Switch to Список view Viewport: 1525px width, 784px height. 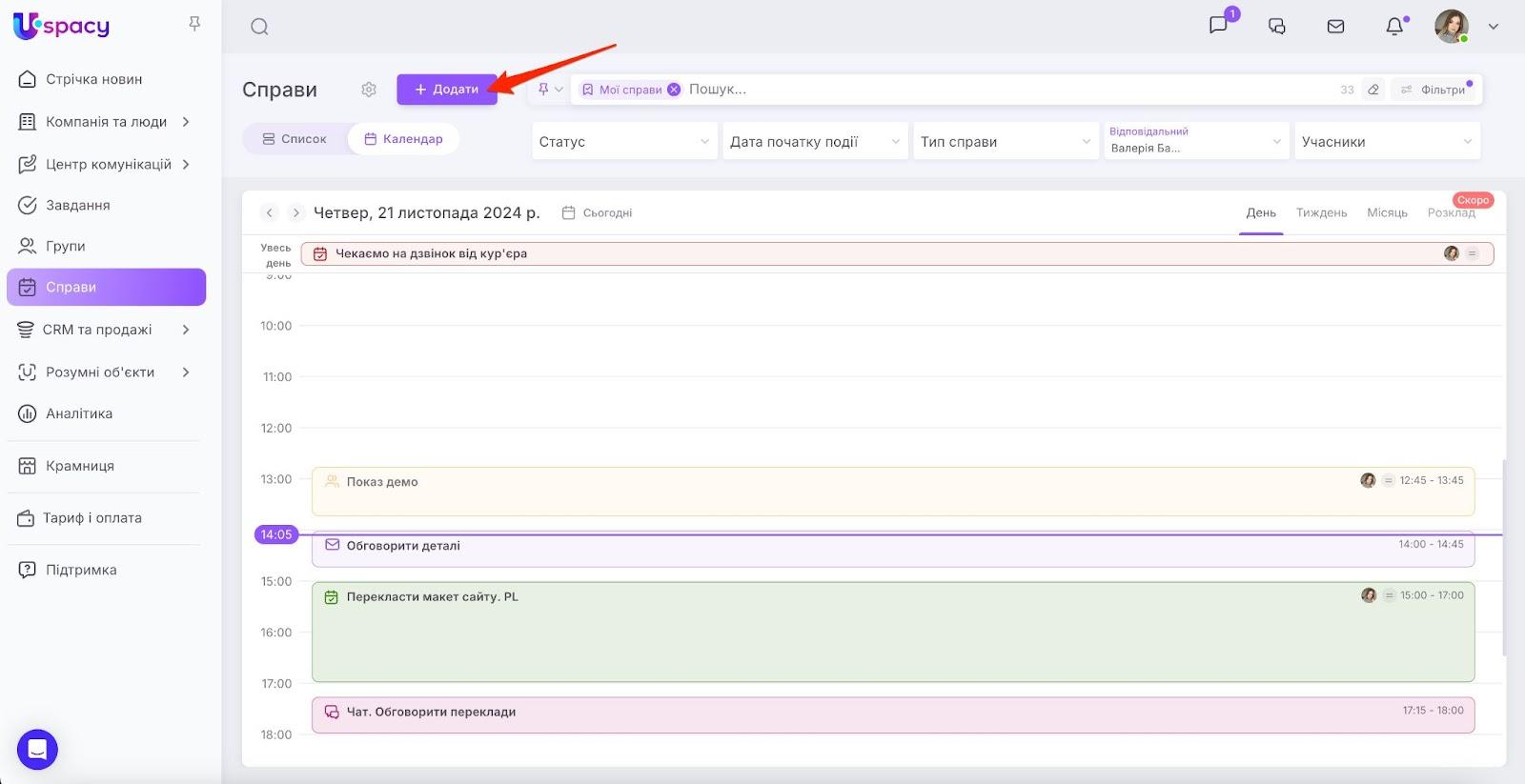(295, 139)
